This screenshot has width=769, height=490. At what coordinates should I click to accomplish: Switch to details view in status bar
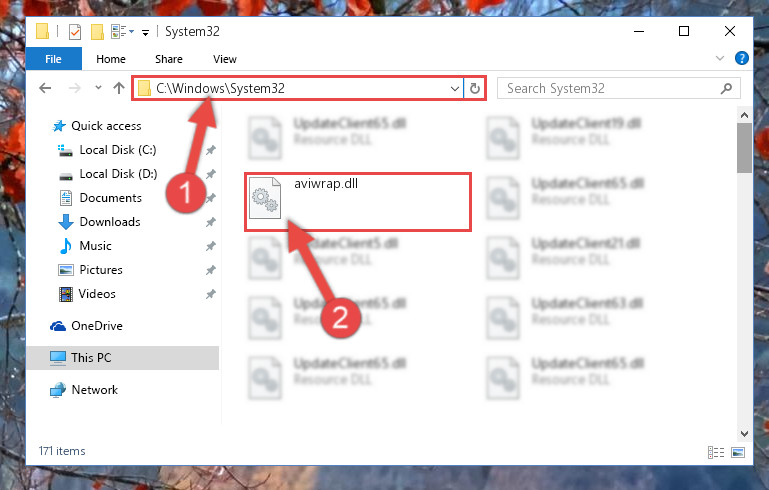[x=716, y=452]
